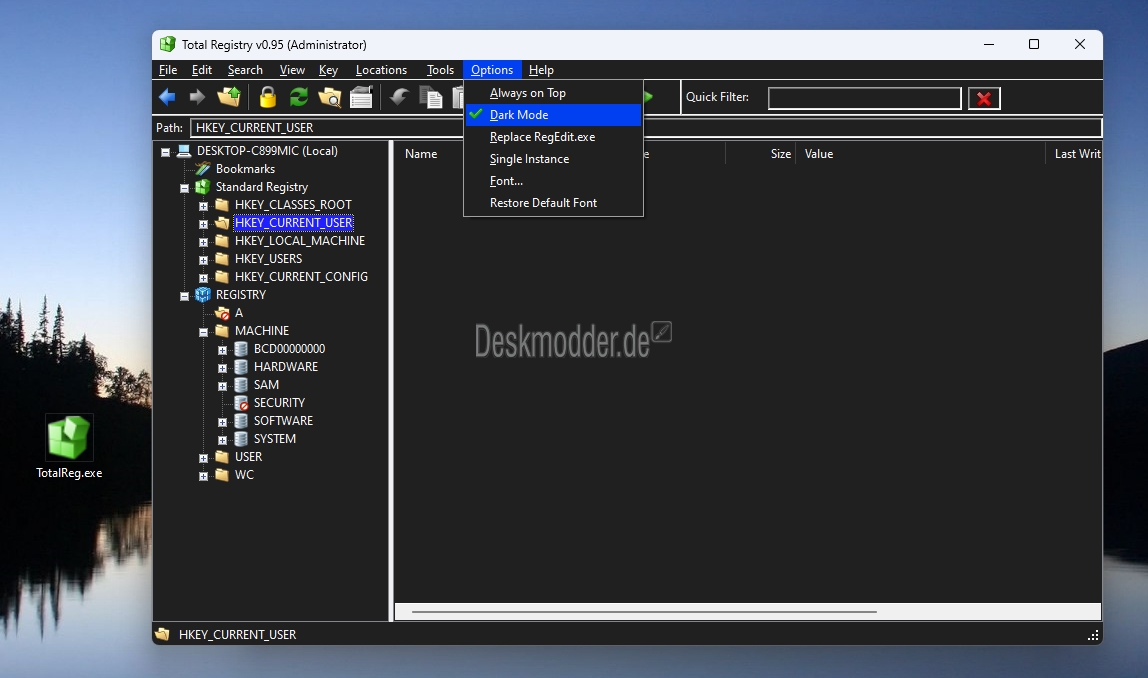Image resolution: width=1148 pixels, height=678 pixels.
Task: Expand the HKEY_LOCAL_MACHINE key
Action: (x=204, y=242)
